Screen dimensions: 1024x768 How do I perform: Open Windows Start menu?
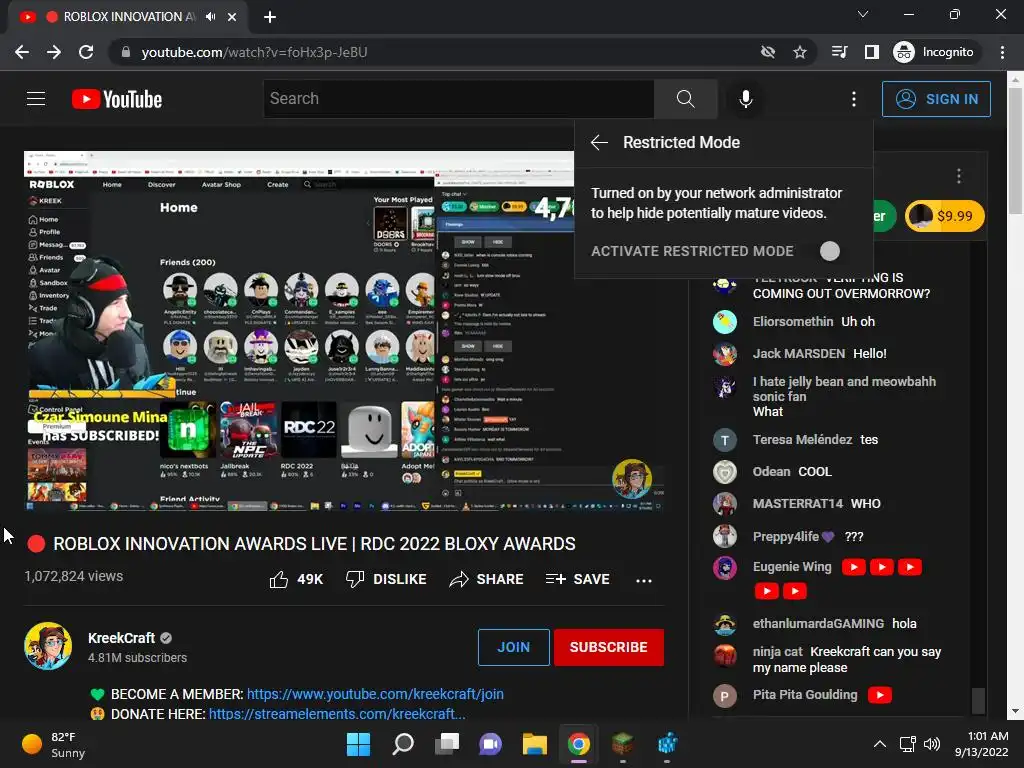[x=359, y=744]
